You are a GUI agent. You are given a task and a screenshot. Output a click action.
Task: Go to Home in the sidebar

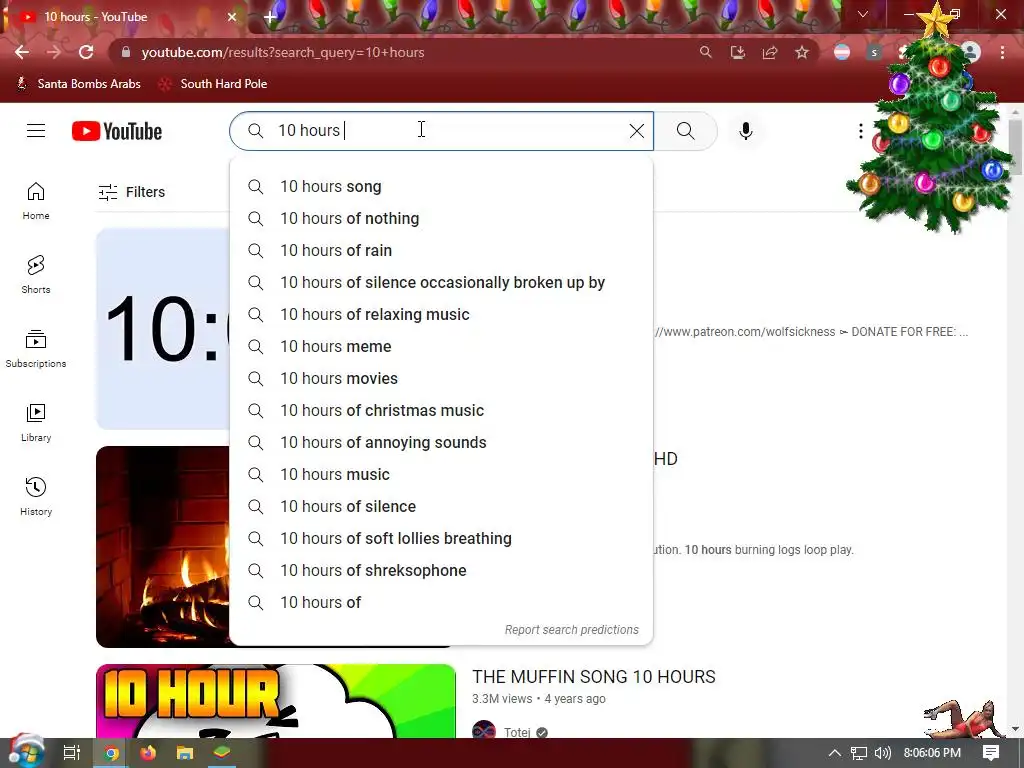[36, 200]
